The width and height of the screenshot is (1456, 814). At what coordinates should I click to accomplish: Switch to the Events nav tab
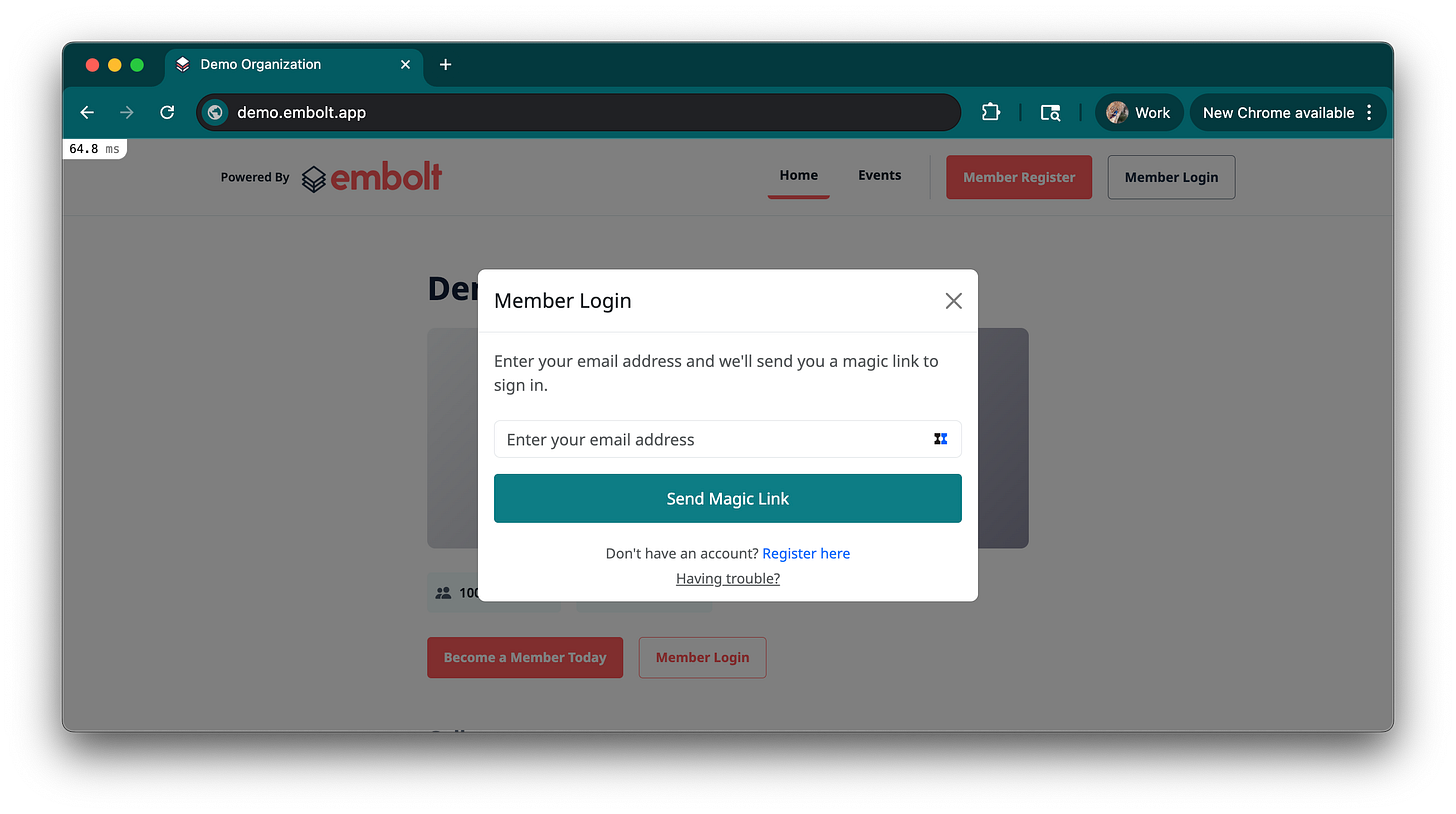879,175
